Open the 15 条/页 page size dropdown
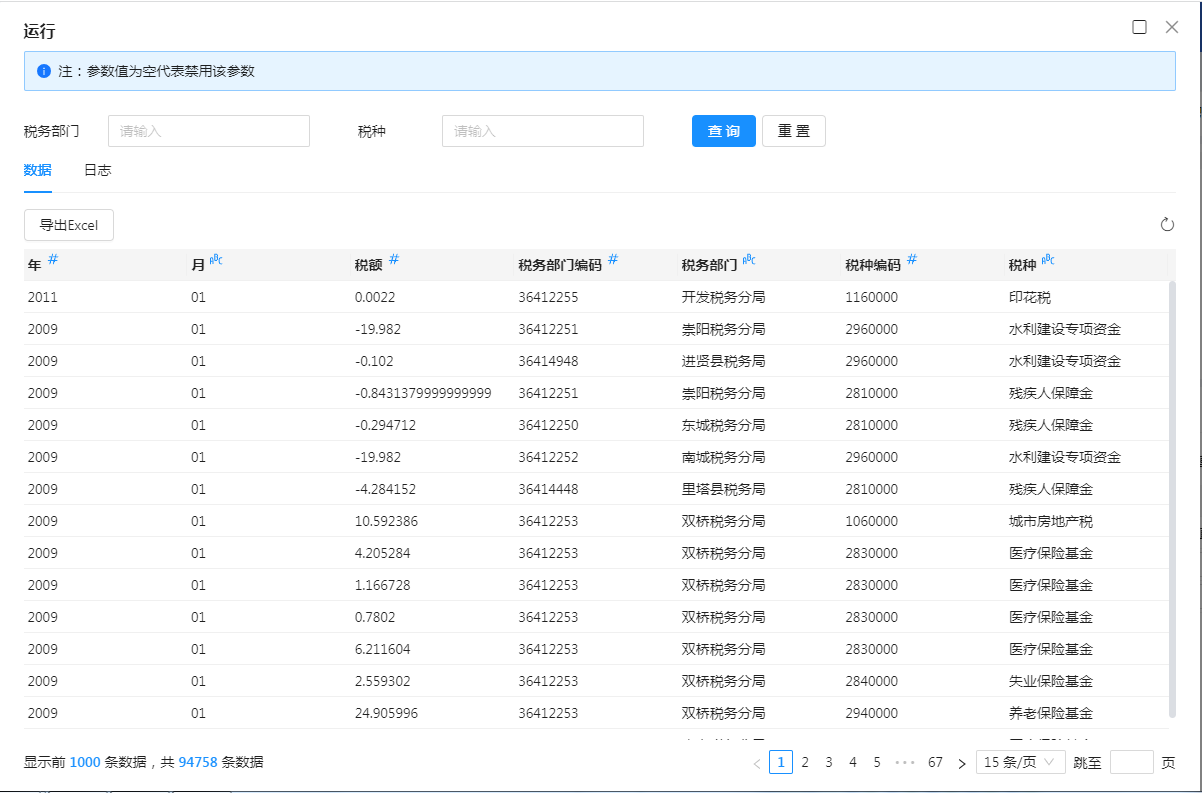 1020,762
